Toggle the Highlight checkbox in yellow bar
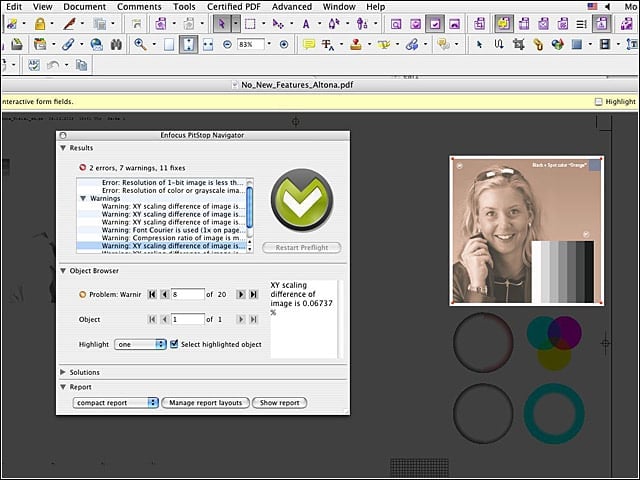The height and width of the screenshot is (480, 640). point(598,102)
